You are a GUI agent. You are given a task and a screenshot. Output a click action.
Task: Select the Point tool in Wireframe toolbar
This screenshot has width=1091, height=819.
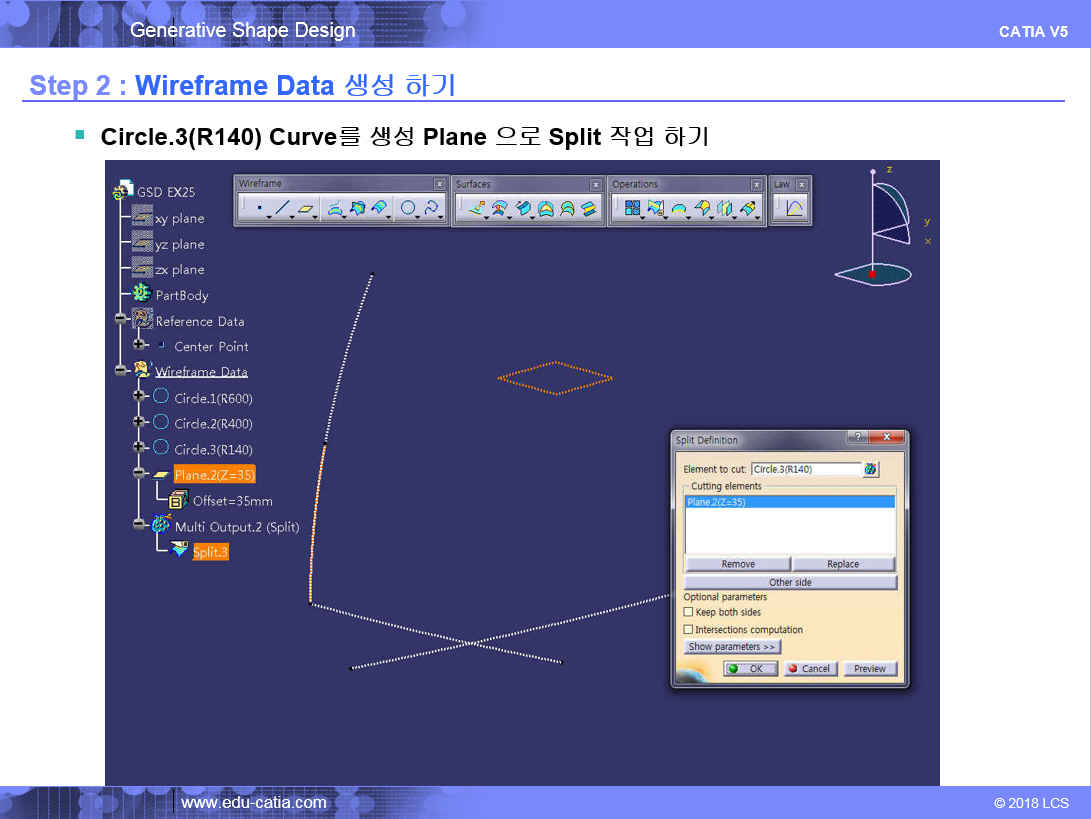click(259, 208)
